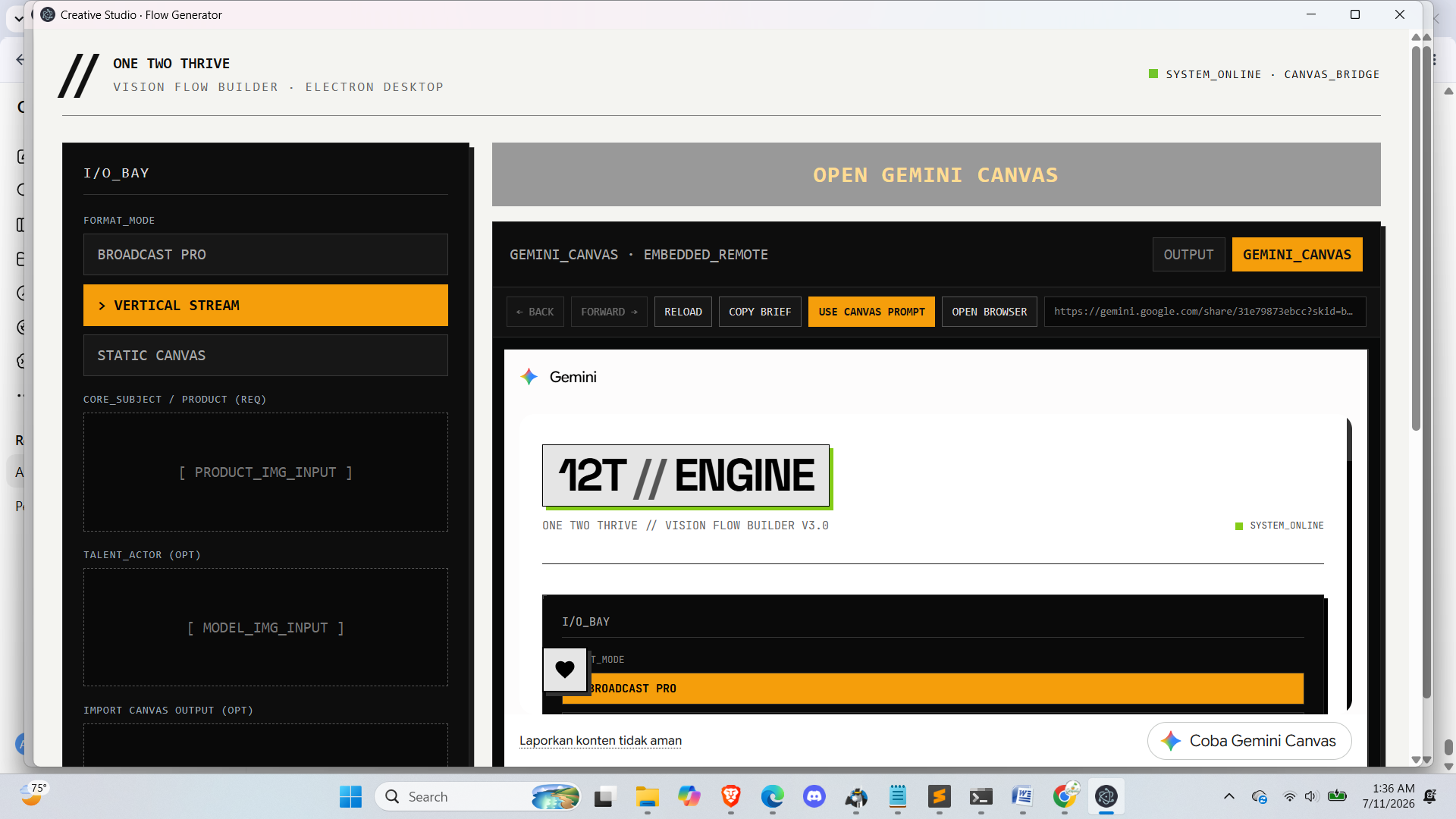Viewport: 1456px width, 819px height.
Task: Click the Electron app icon in title bar
Action: point(48,14)
